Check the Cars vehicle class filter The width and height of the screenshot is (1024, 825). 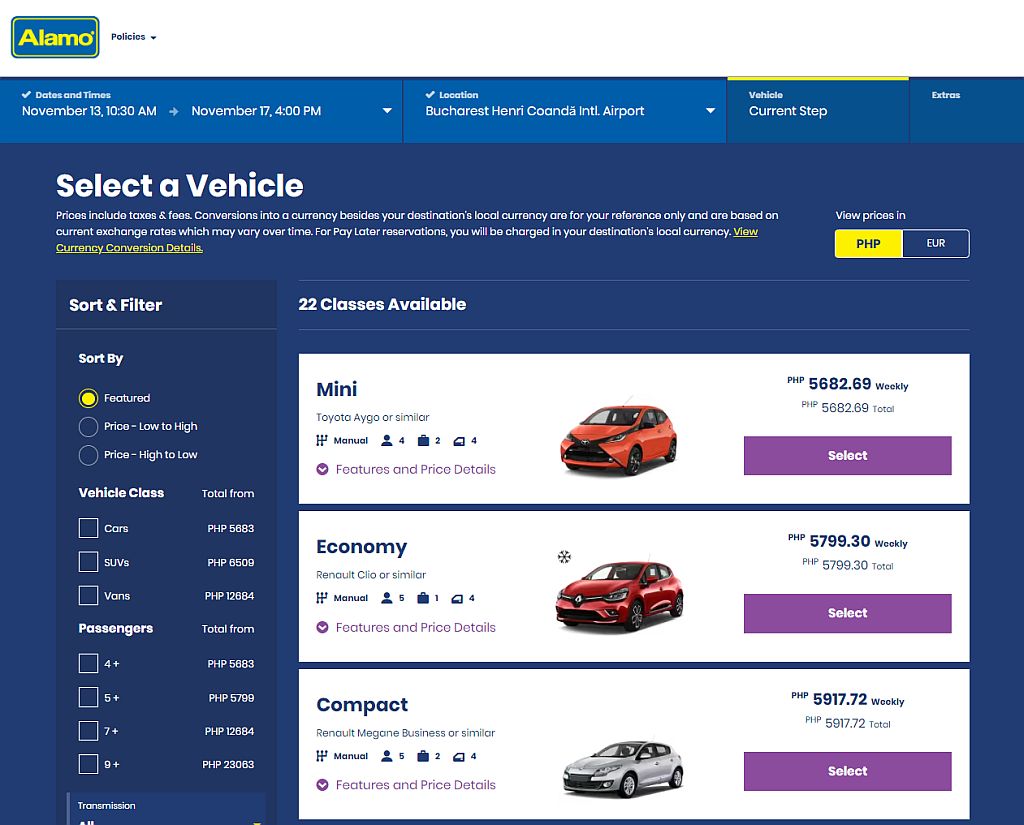pos(88,528)
